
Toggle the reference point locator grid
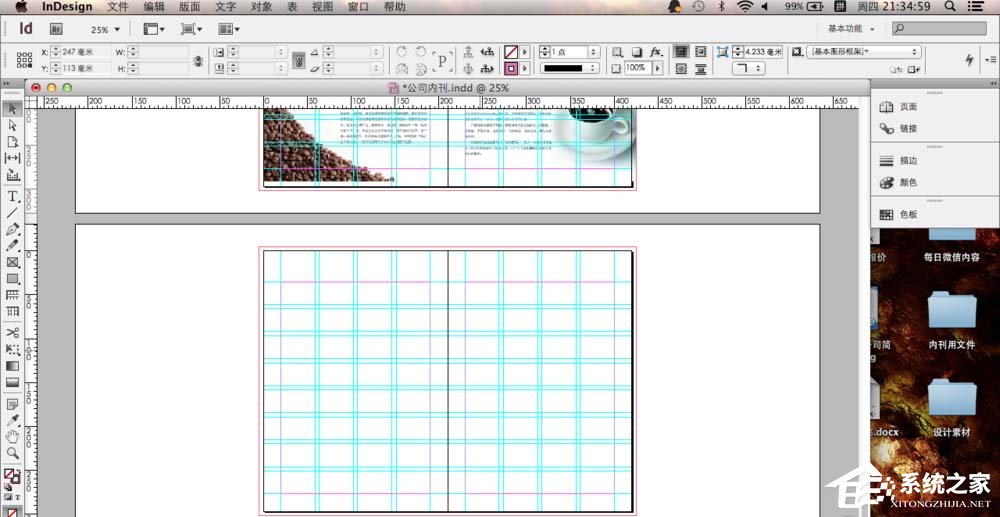pos(24,60)
